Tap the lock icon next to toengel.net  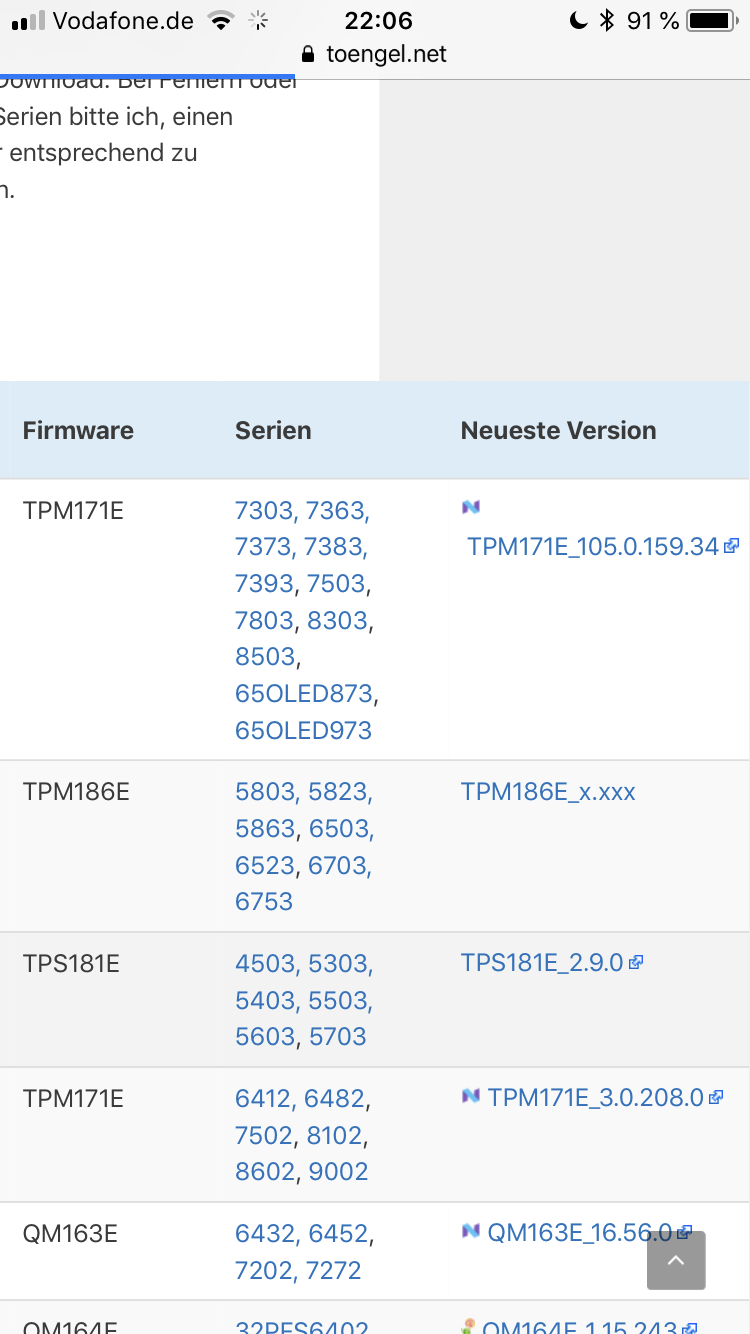pyautogui.click(x=308, y=54)
